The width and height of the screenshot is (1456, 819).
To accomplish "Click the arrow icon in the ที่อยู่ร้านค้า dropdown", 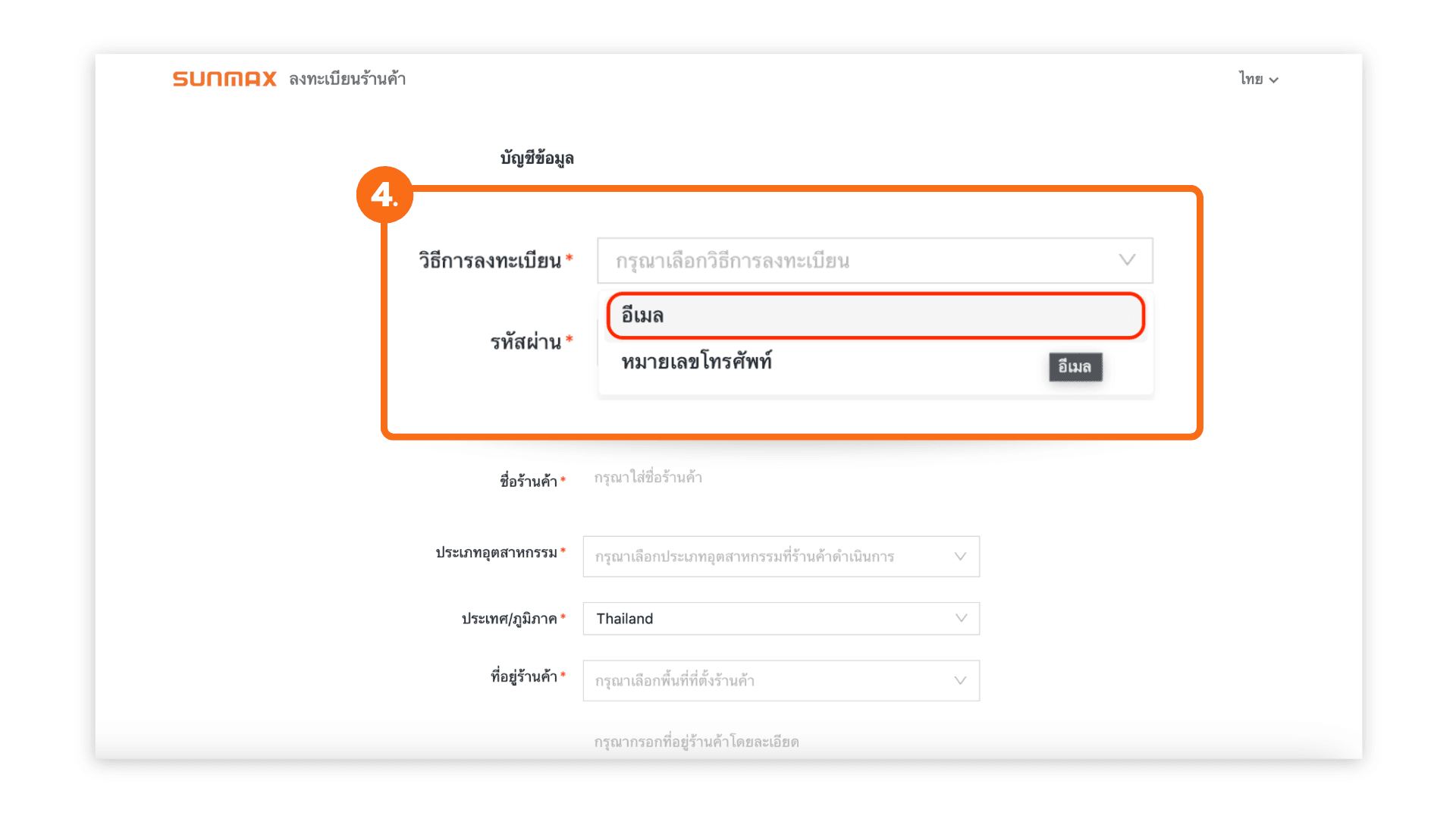I will (960, 680).
